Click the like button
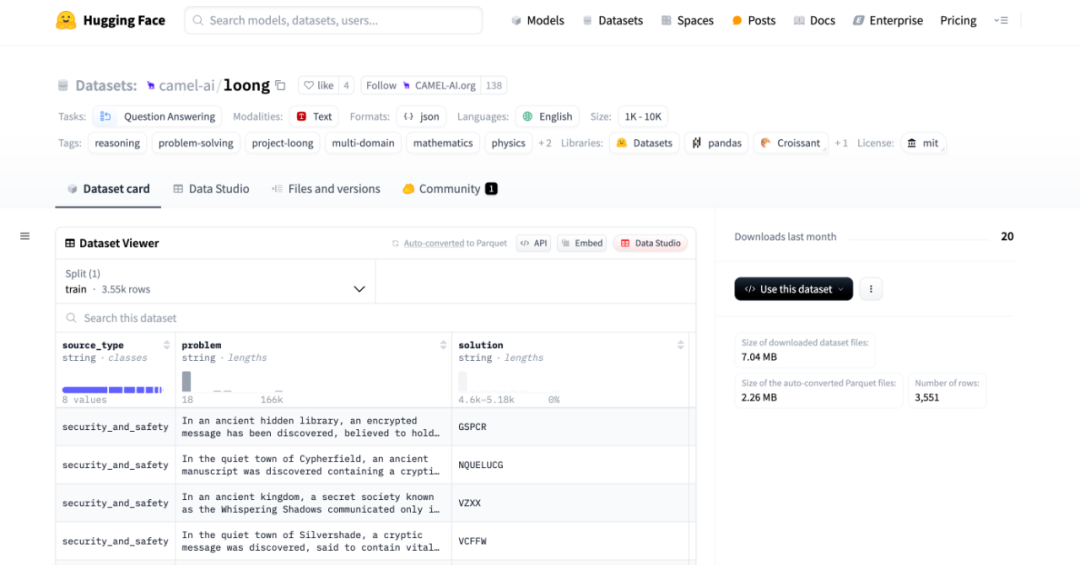Image resolution: width=1080 pixels, height=565 pixels. (319, 85)
